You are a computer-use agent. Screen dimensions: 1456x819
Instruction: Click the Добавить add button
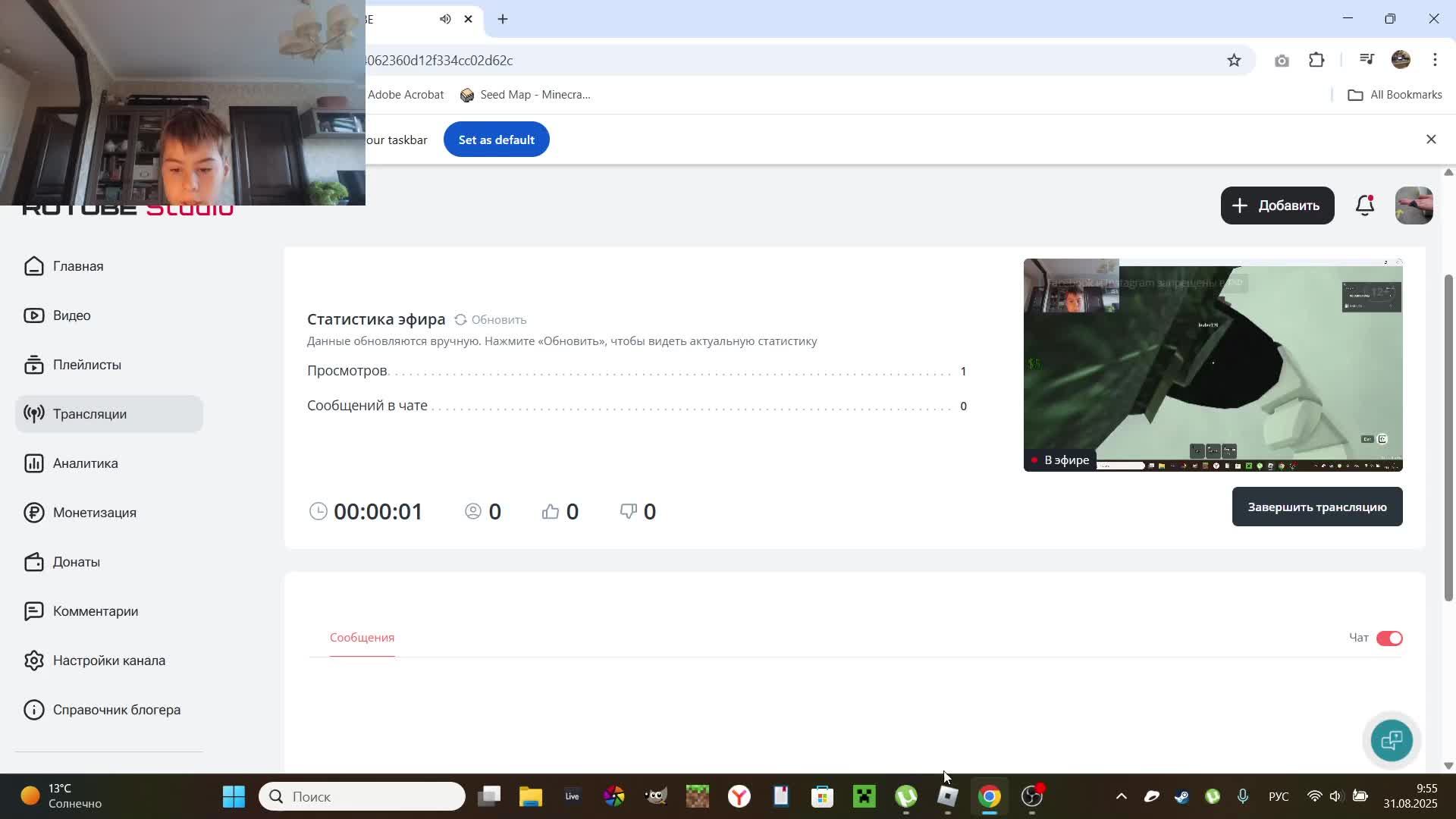click(1277, 206)
